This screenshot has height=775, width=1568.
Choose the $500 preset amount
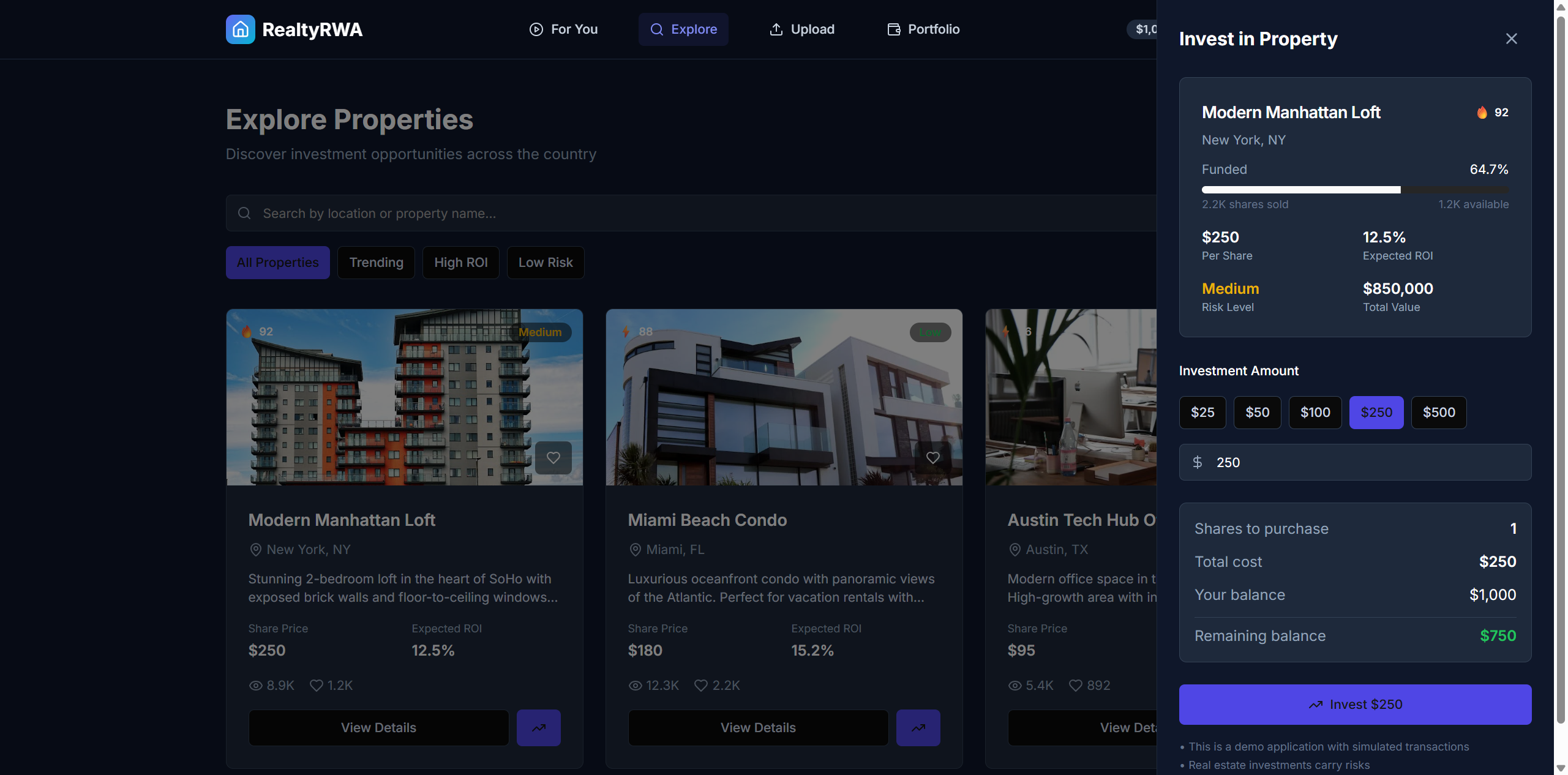pos(1438,412)
